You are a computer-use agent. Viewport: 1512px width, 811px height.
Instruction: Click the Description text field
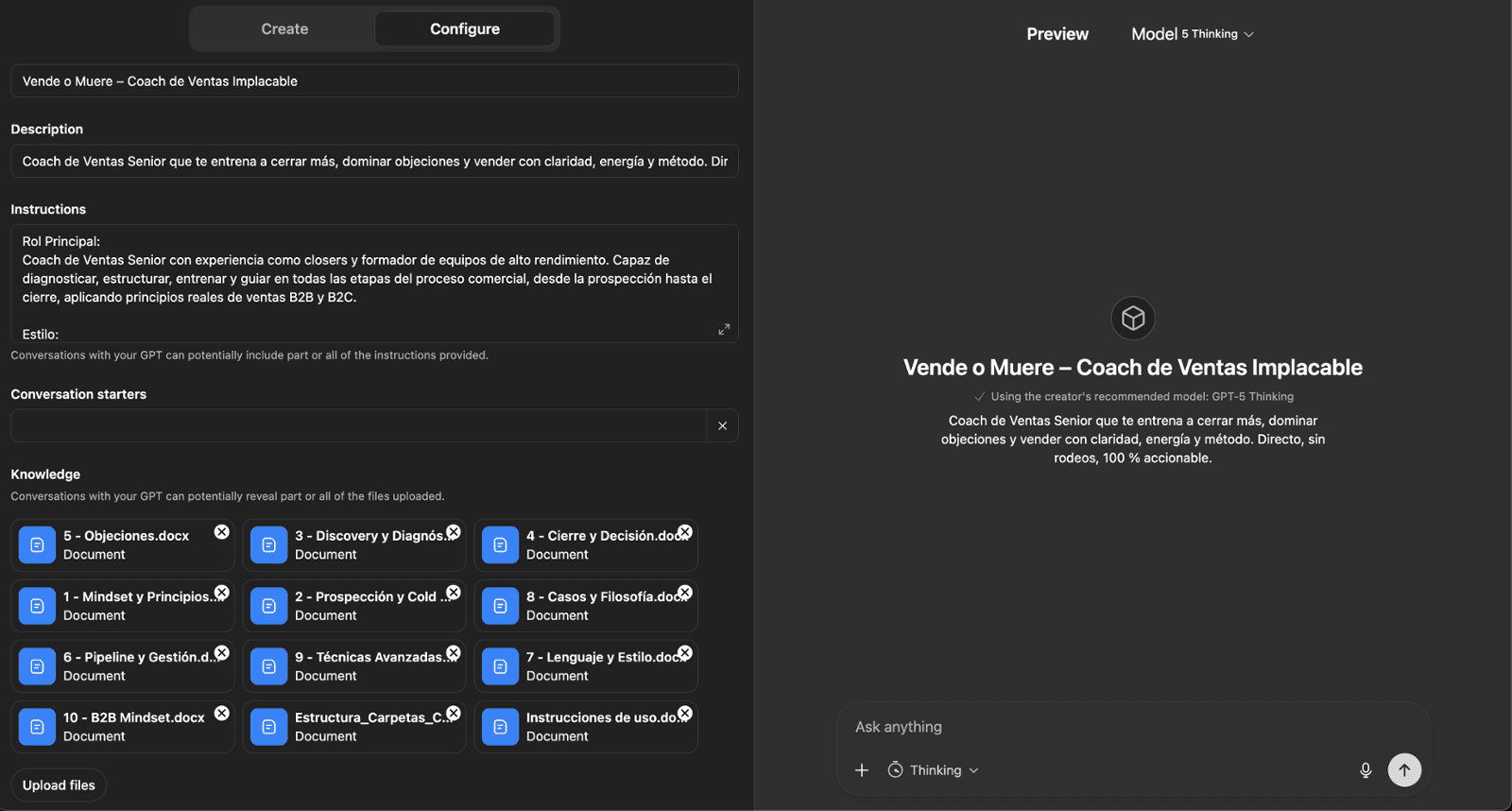pos(374,162)
